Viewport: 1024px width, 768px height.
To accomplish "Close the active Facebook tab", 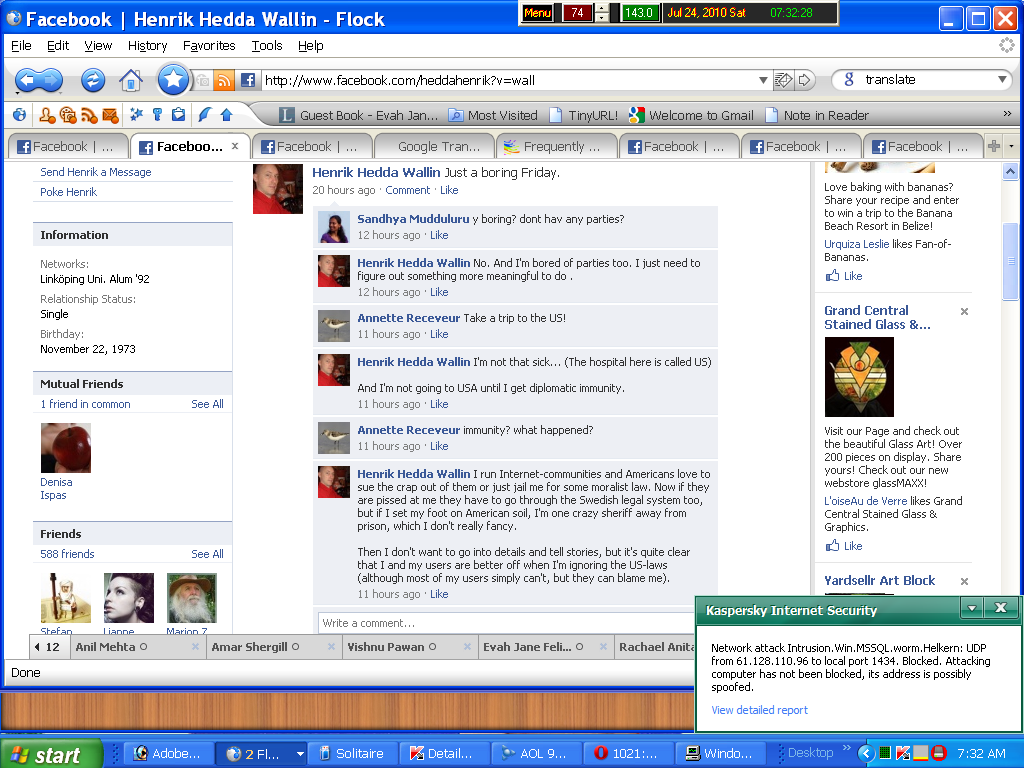I will pos(235,146).
